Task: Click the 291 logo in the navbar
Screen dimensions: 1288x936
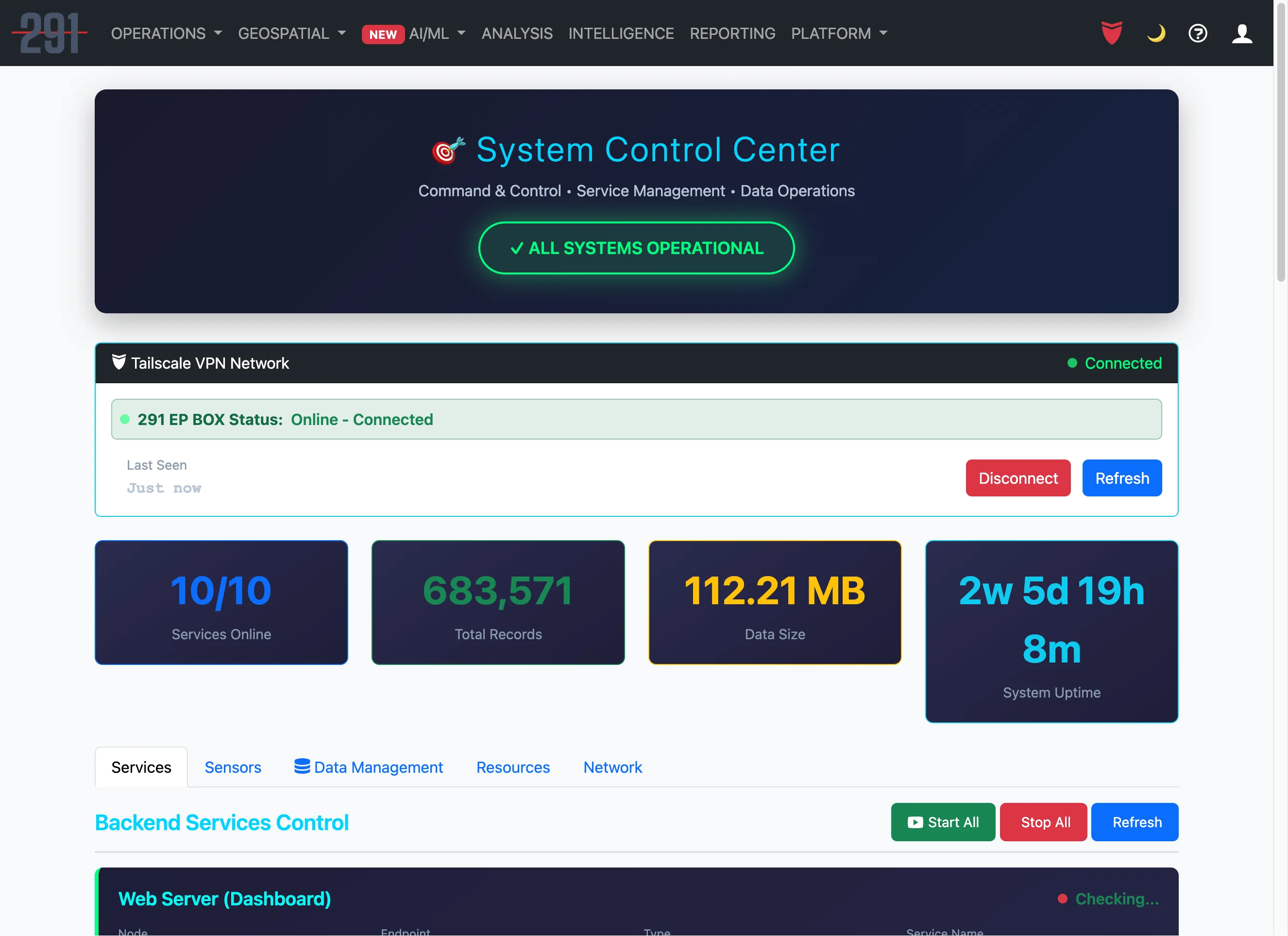Action: point(50,33)
